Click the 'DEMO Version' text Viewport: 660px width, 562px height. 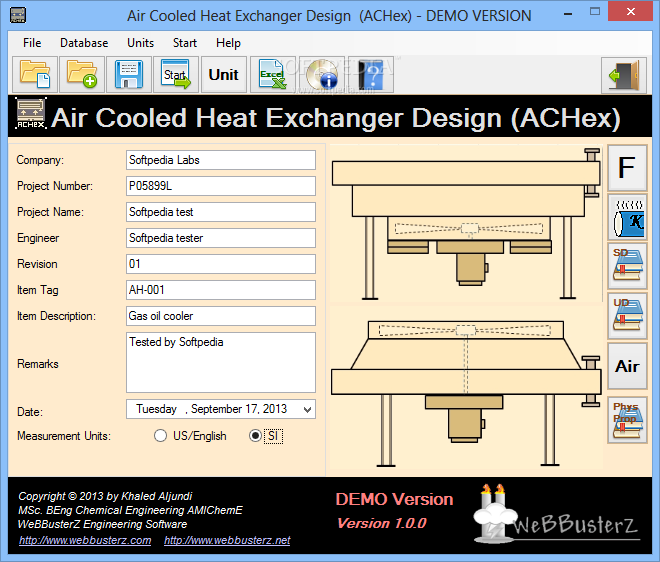pyautogui.click(x=394, y=499)
